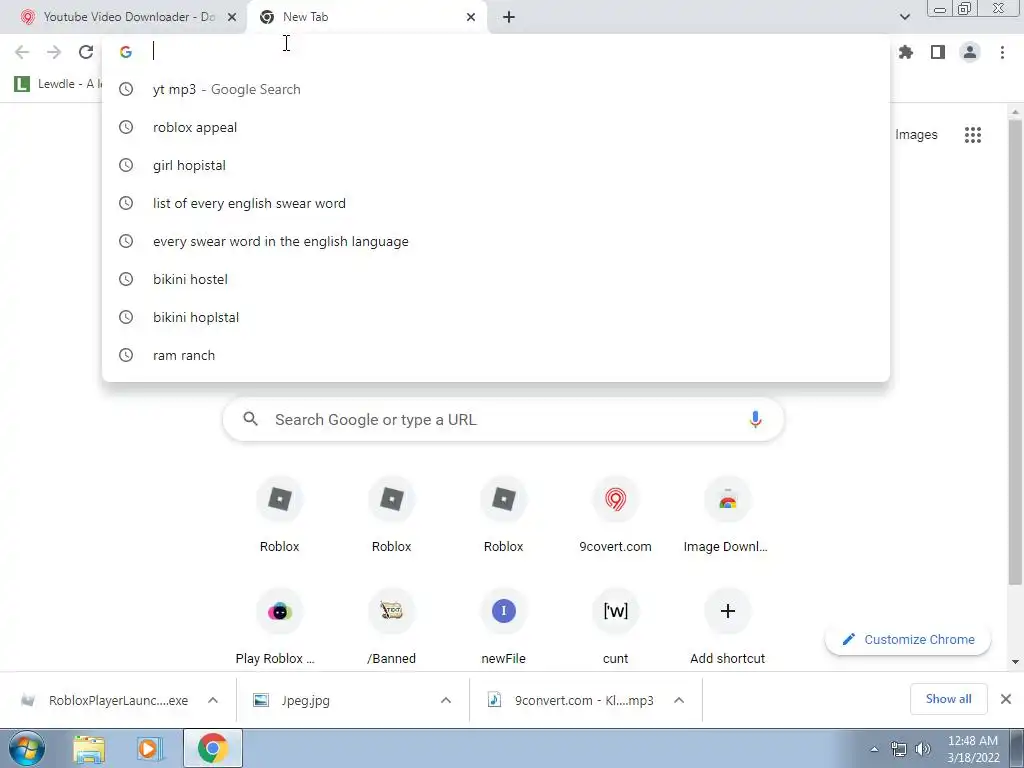
Task: Click Show all downloads
Action: pyautogui.click(x=948, y=699)
